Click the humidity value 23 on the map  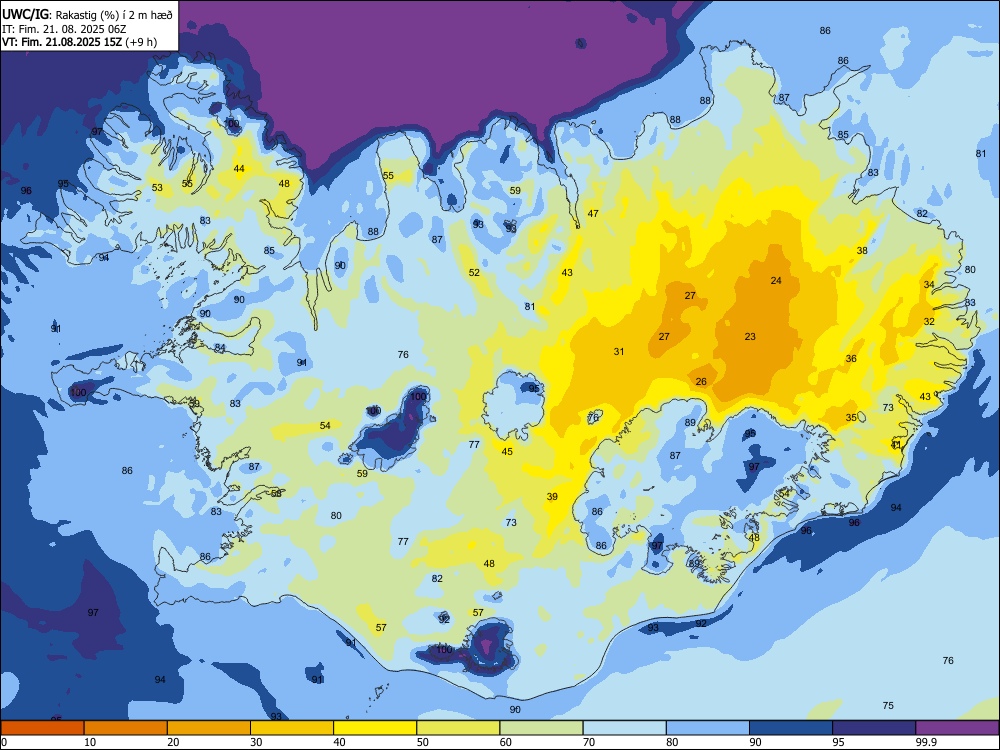[x=750, y=336]
